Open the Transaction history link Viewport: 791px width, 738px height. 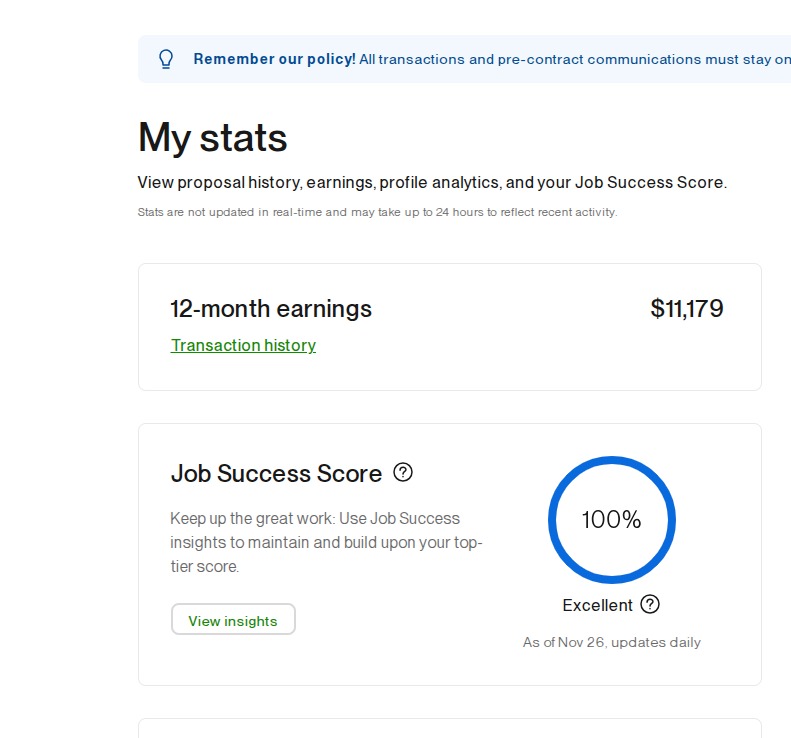[243, 345]
